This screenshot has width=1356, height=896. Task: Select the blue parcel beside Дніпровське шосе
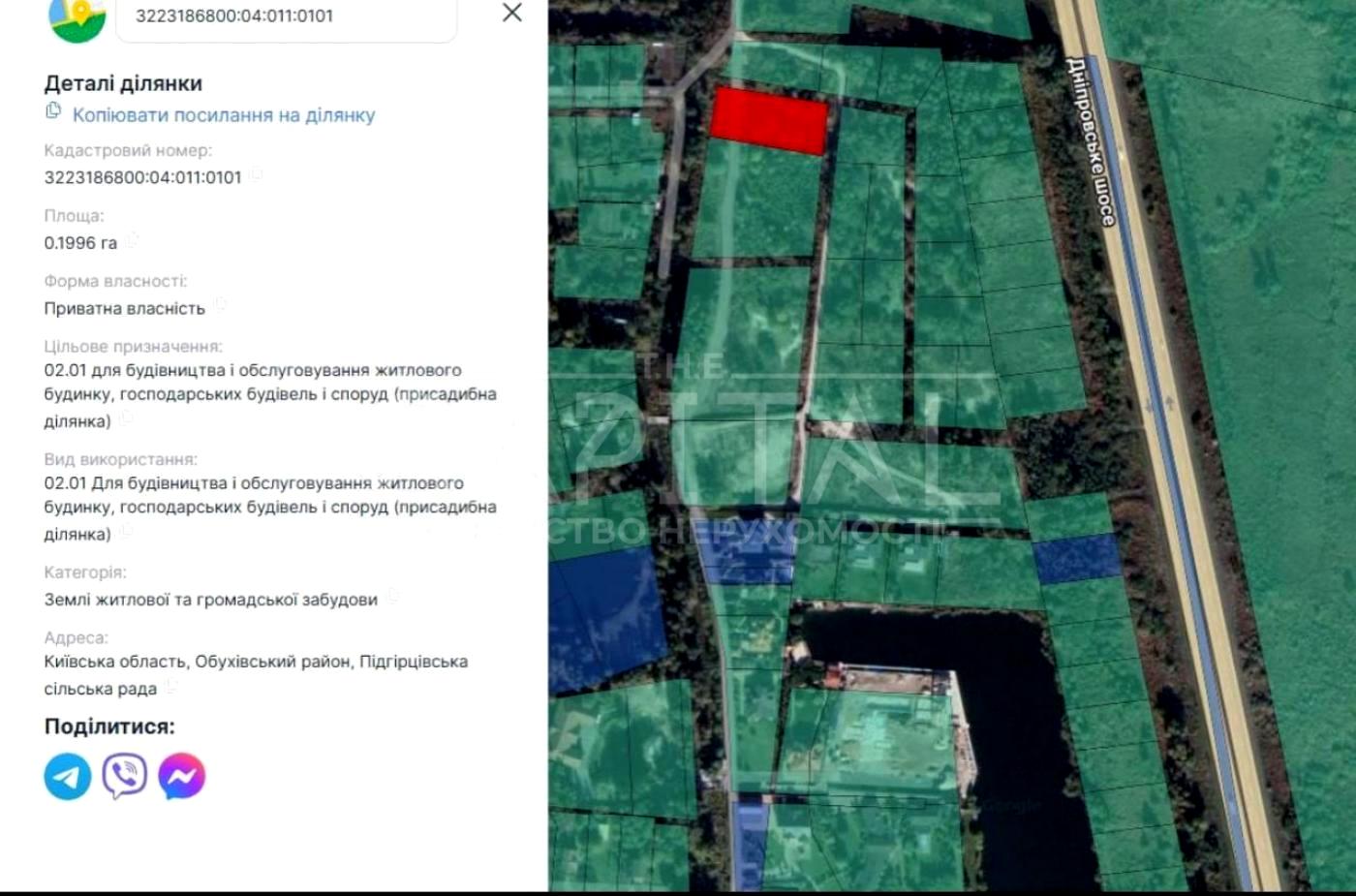[1077, 559]
